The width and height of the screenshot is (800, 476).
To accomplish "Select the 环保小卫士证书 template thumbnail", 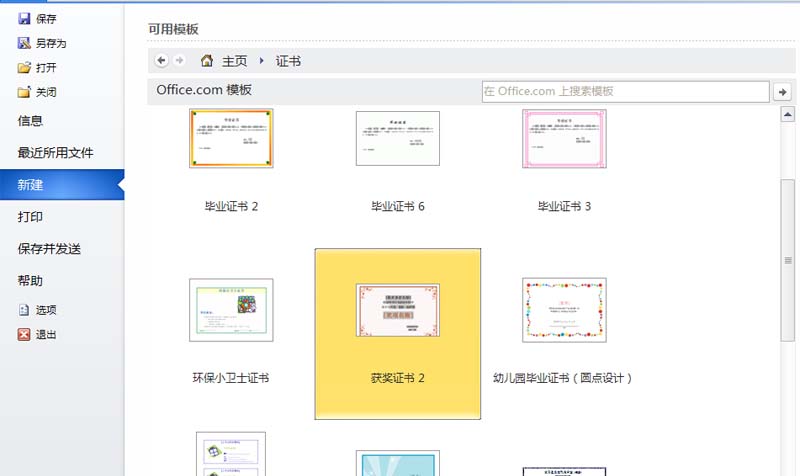I will pyautogui.click(x=231, y=310).
